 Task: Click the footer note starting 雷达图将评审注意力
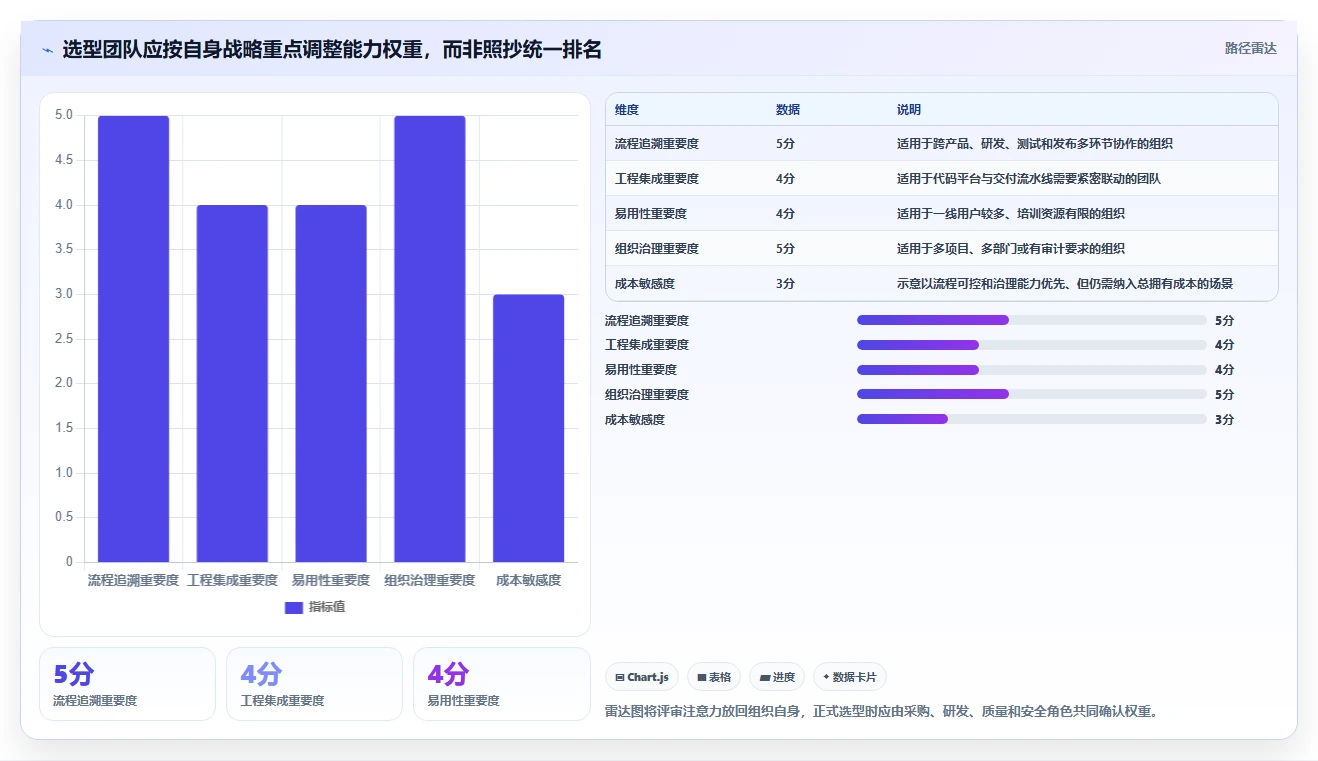[x=882, y=712]
